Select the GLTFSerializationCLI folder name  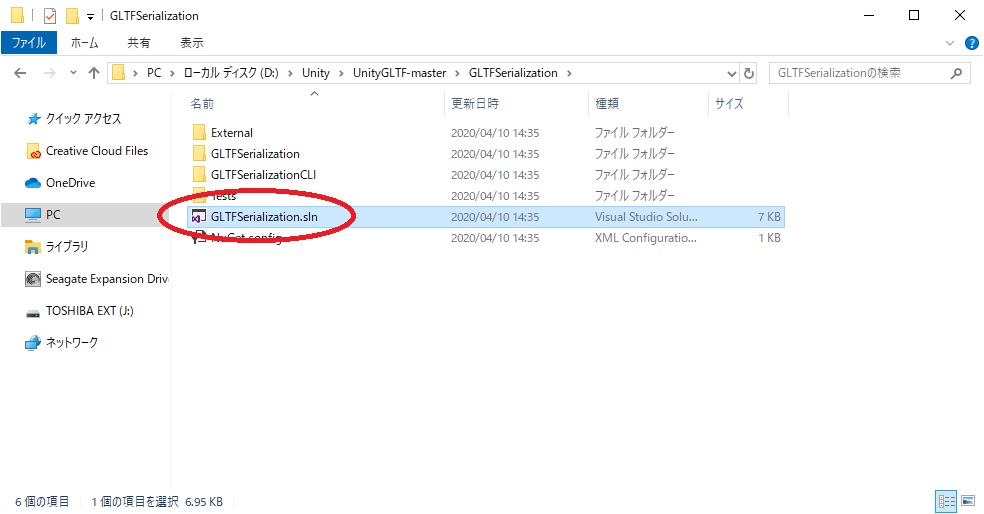(x=264, y=174)
